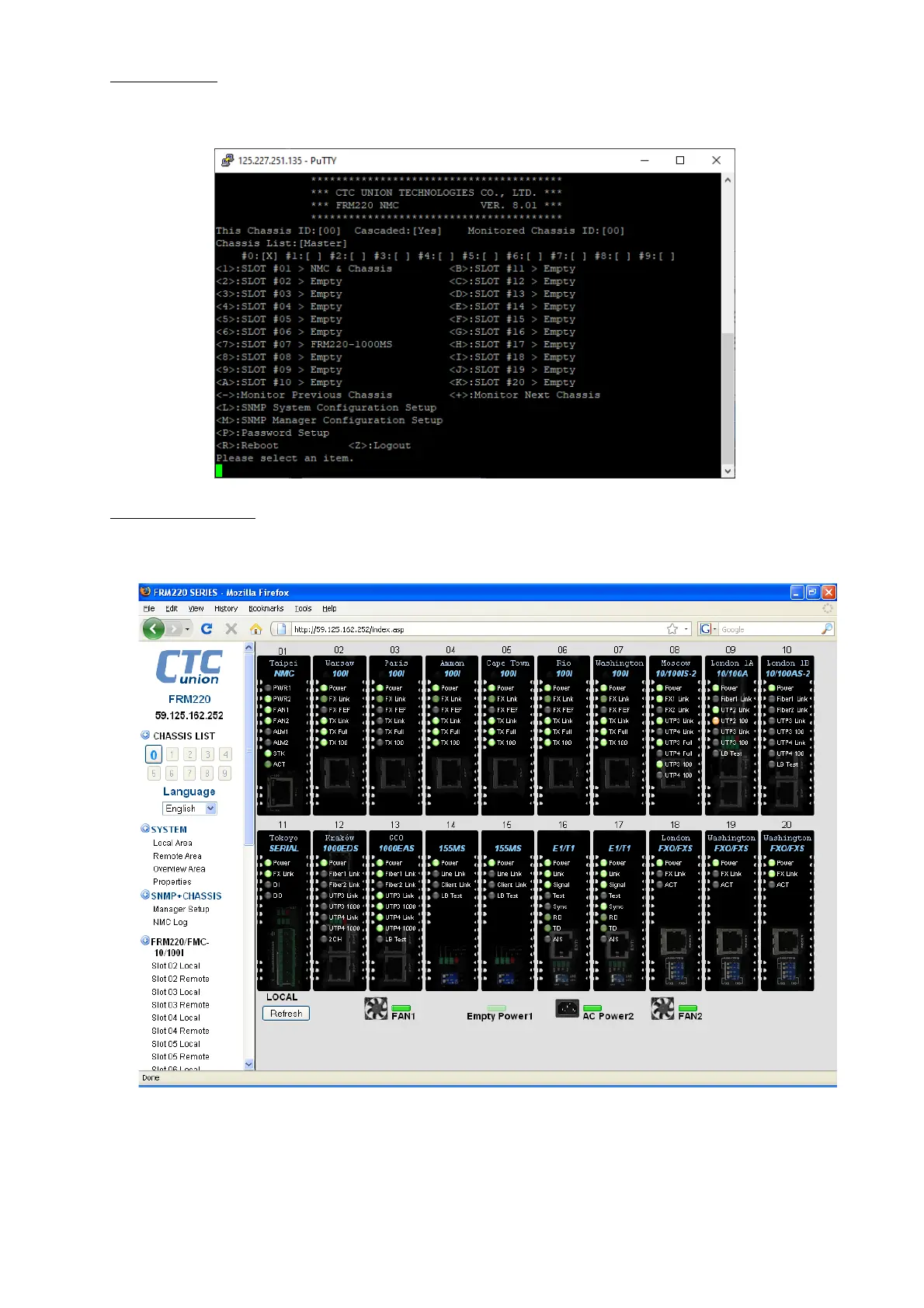Click the search magnifier icon in Firefox
This screenshot has height=1308, width=924.
pyautogui.click(x=827, y=628)
